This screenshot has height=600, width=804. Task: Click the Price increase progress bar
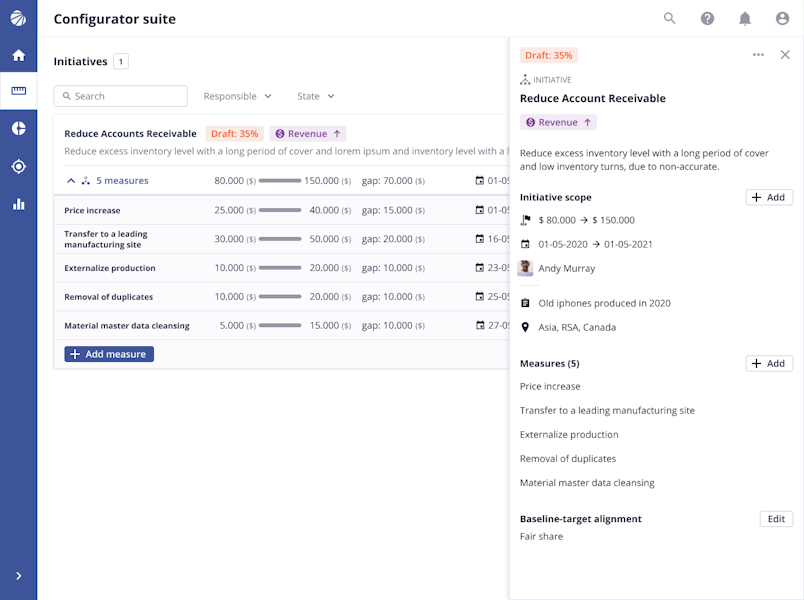[280, 210]
